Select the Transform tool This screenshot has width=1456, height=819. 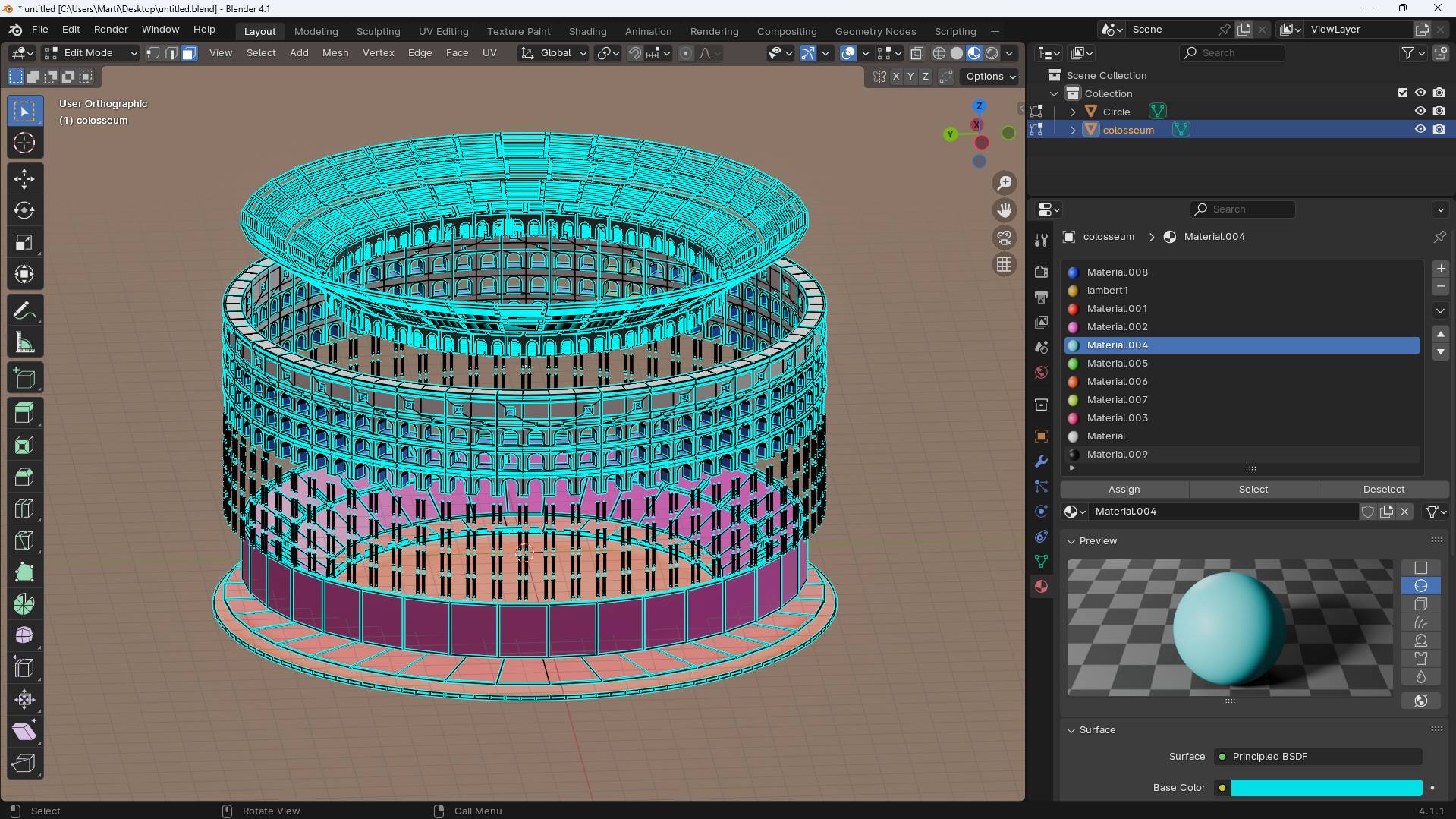pyautogui.click(x=24, y=275)
